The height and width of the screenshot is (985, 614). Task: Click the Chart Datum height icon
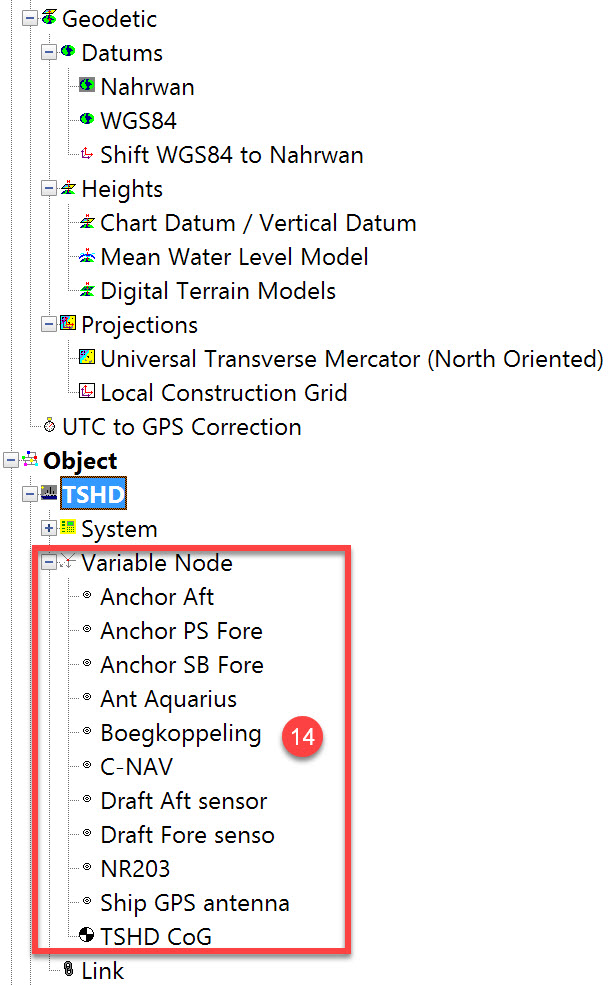tap(87, 223)
